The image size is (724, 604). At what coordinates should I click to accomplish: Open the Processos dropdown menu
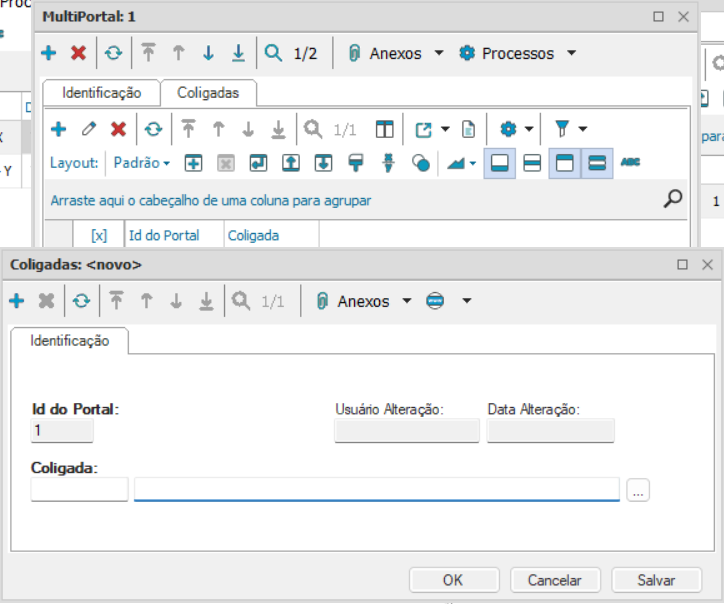(x=518, y=54)
